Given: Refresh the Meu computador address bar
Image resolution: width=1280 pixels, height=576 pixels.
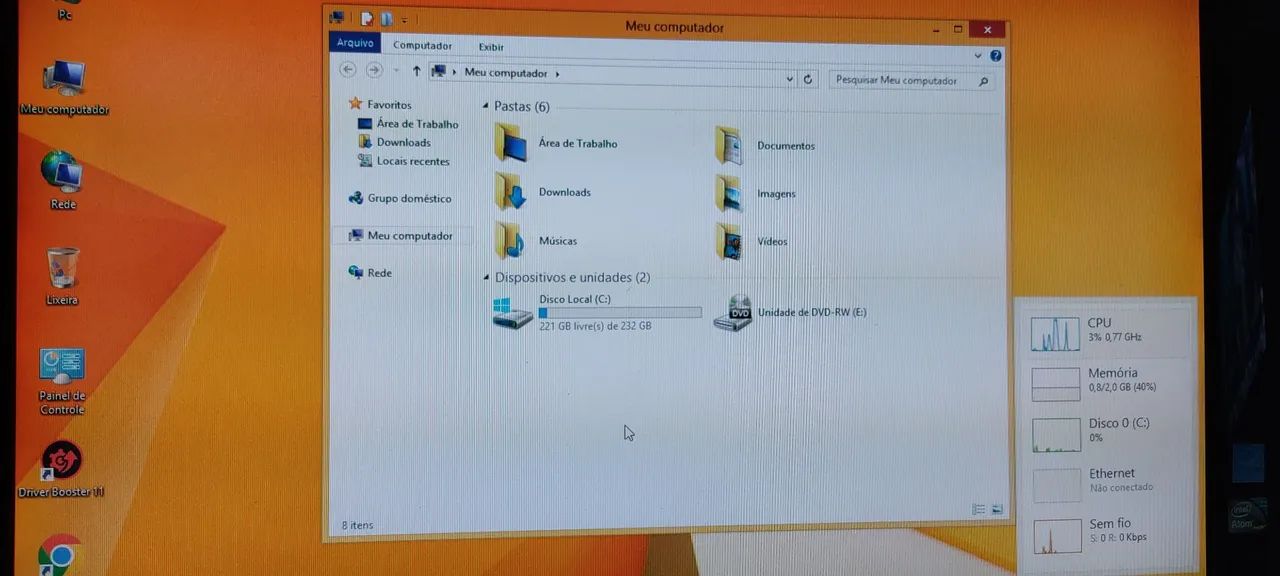Looking at the screenshot, I should (808, 79).
